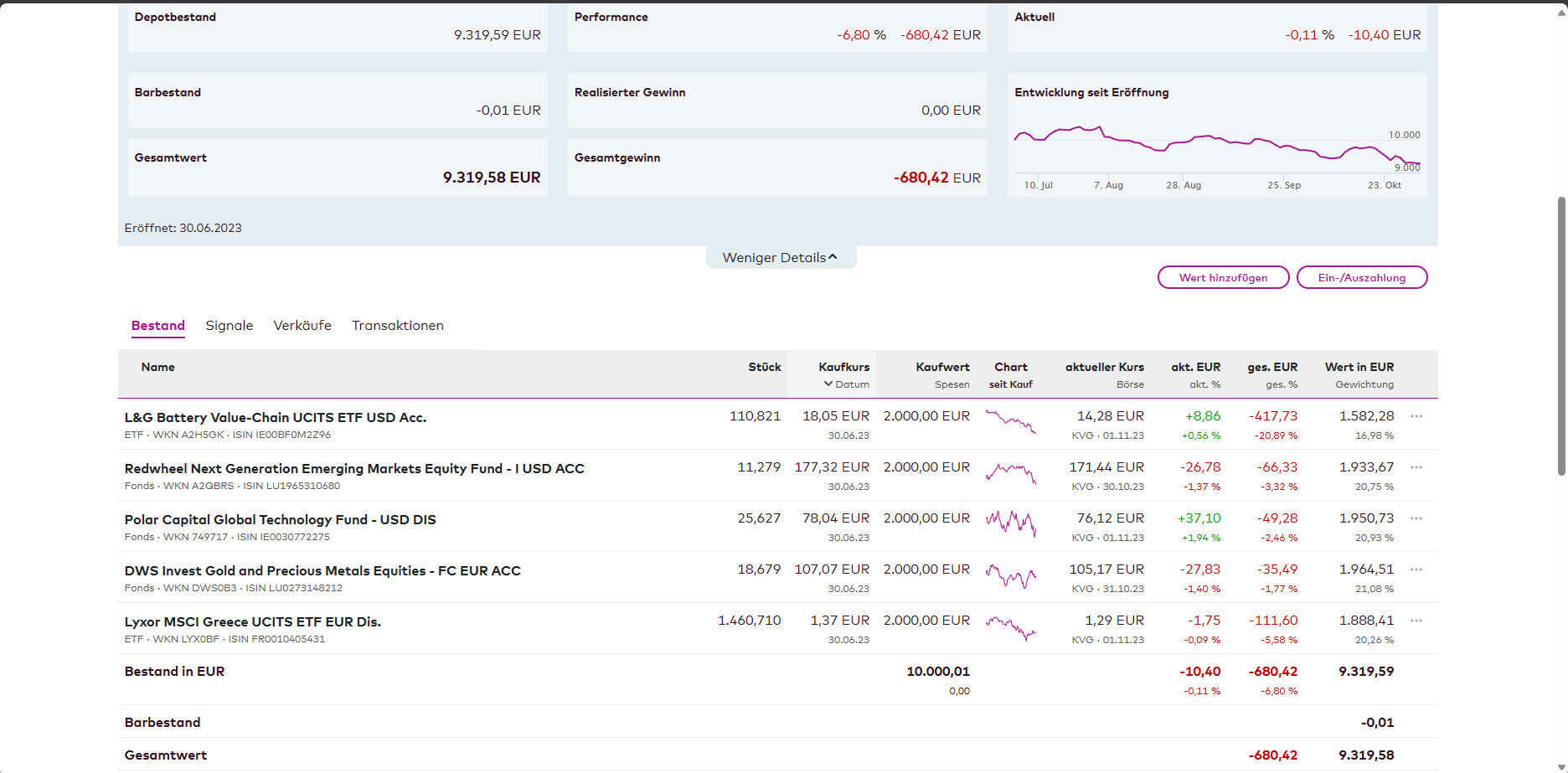
Task: Open DWS Invest Gold and Precious Metals link
Action: [x=322, y=570]
